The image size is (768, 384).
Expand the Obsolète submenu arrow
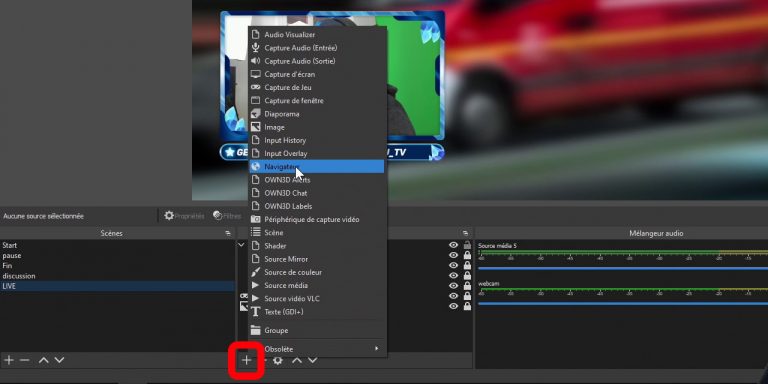377,349
